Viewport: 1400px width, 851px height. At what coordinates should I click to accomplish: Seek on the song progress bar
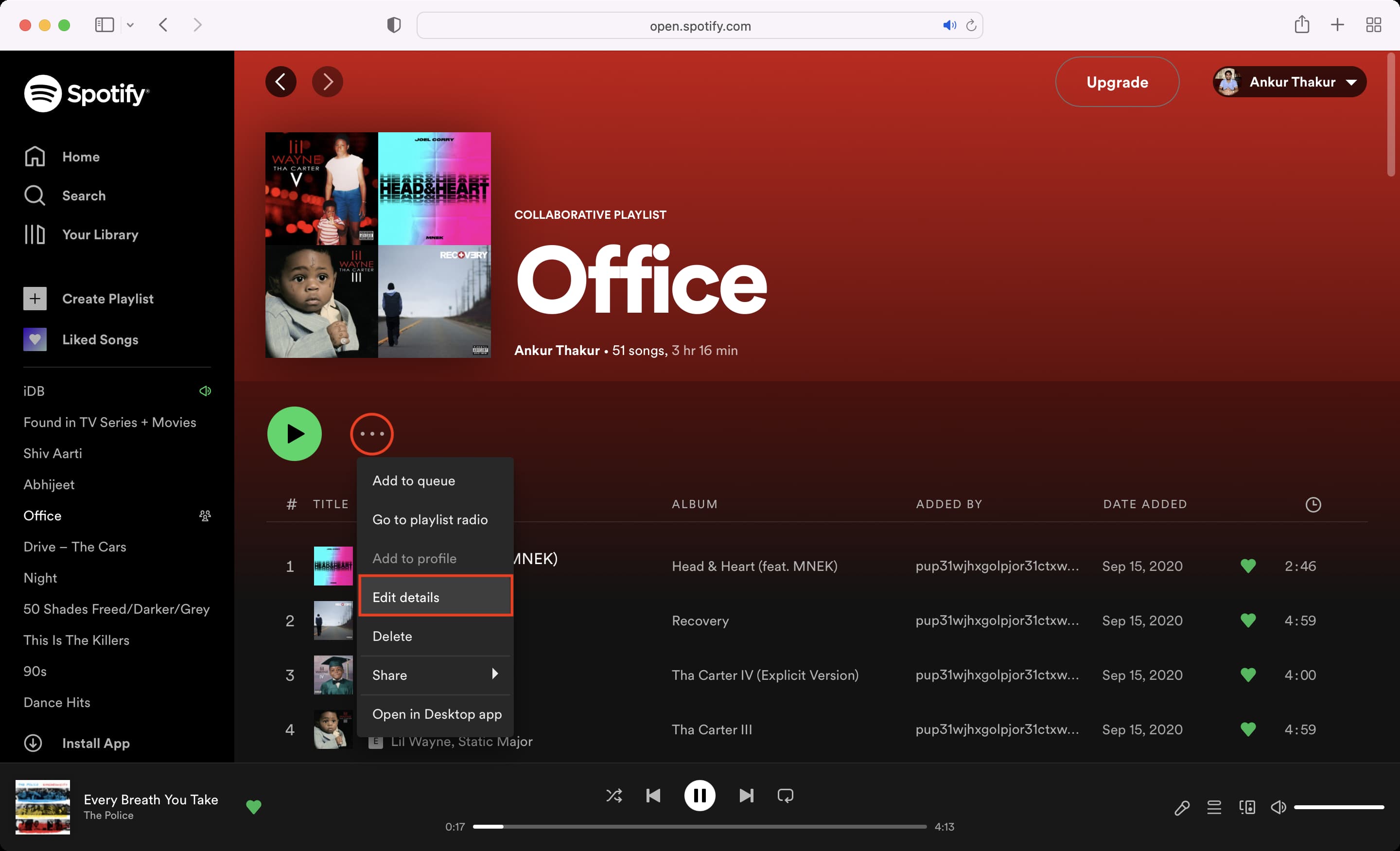(x=700, y=827)
